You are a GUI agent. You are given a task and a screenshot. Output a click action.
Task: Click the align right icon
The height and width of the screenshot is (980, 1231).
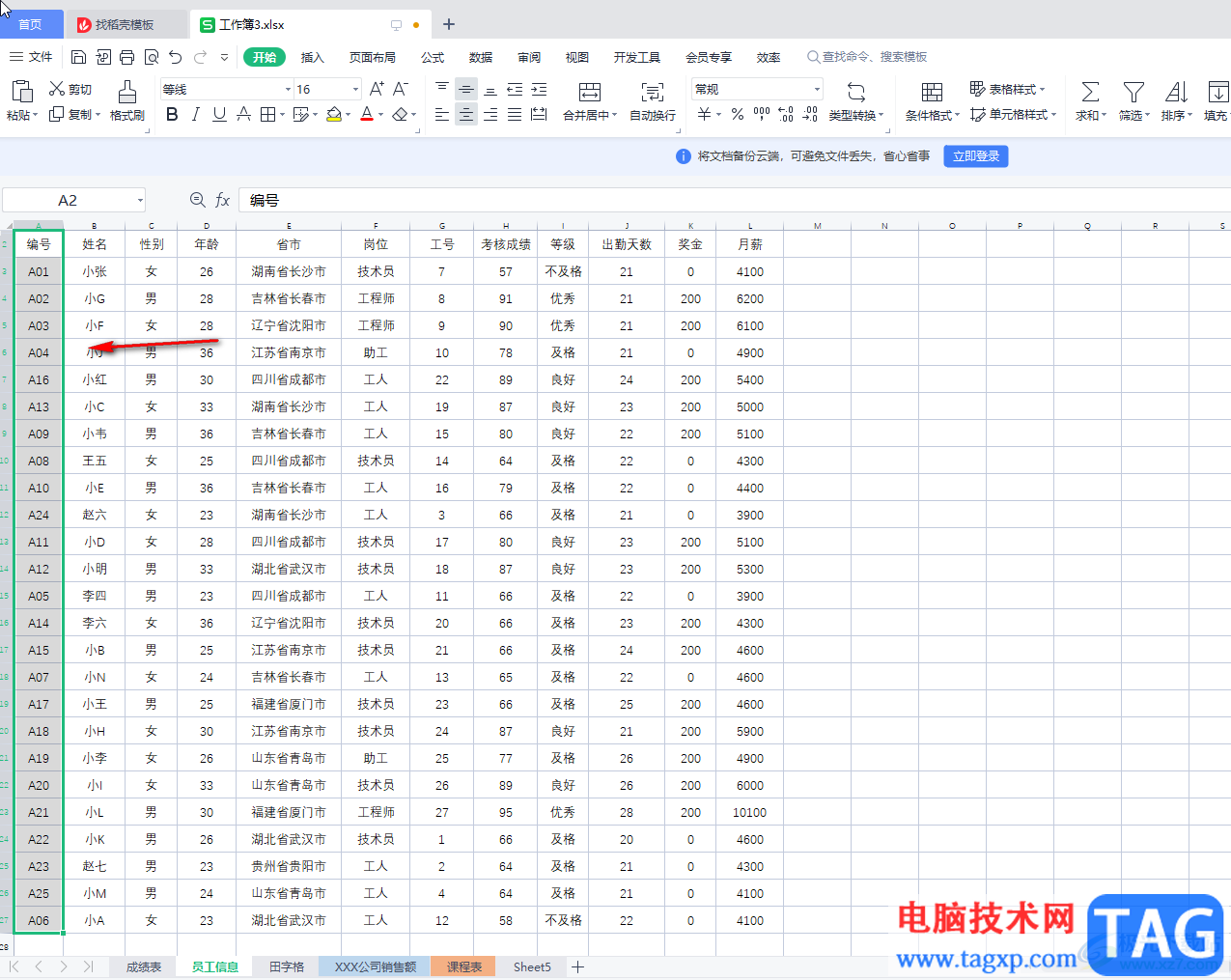tap(490, 115)
